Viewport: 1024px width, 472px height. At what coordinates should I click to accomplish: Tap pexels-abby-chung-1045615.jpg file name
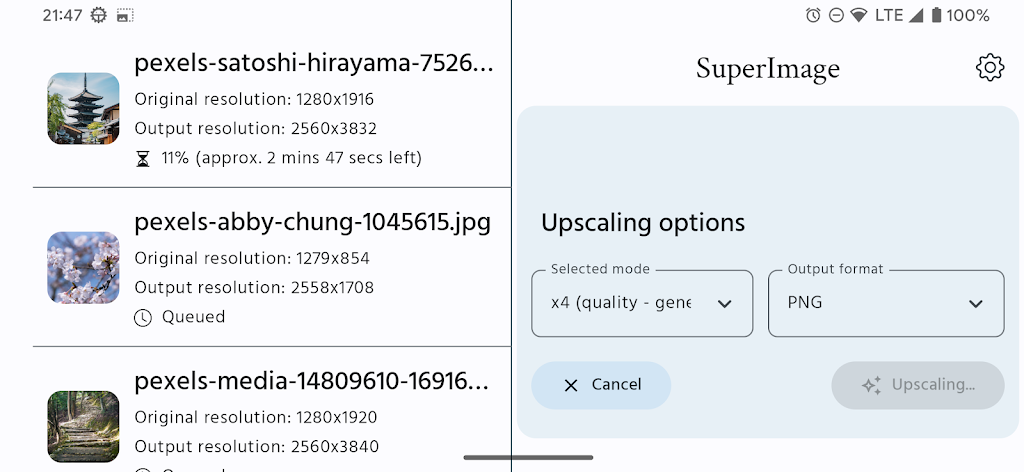(312, 222)
